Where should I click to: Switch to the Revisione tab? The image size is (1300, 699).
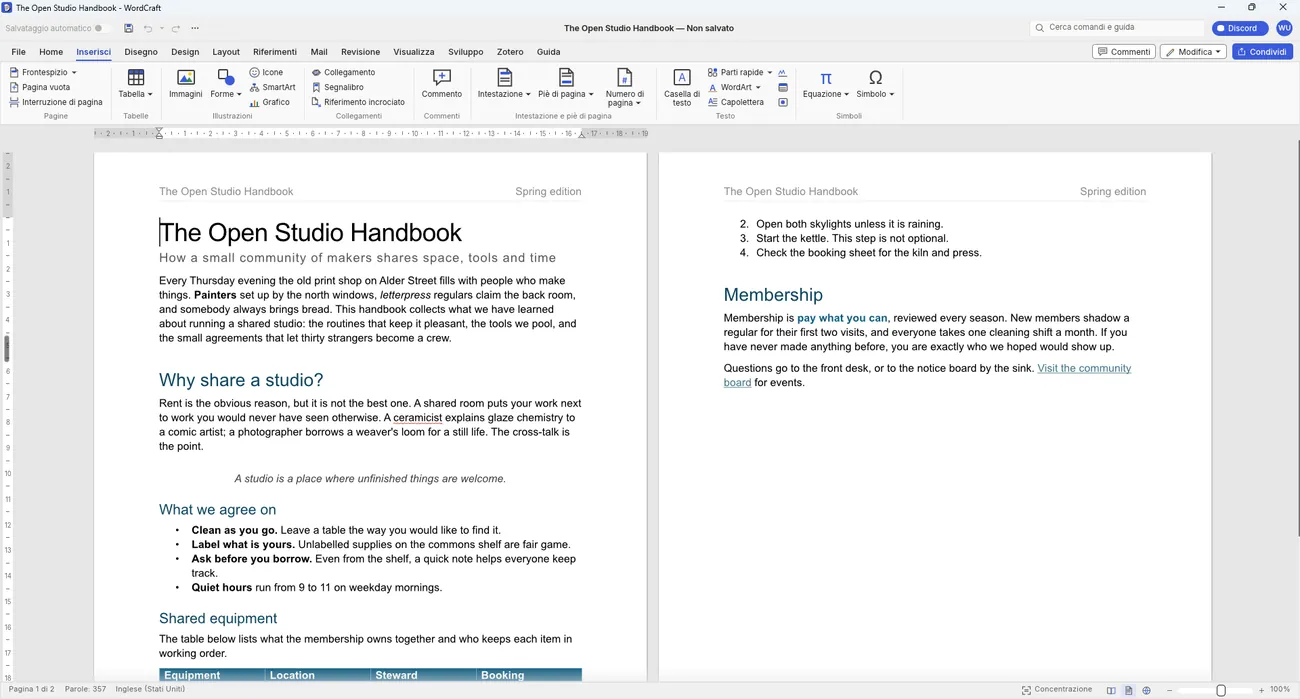pyautogui.click(x=360, y=52)
